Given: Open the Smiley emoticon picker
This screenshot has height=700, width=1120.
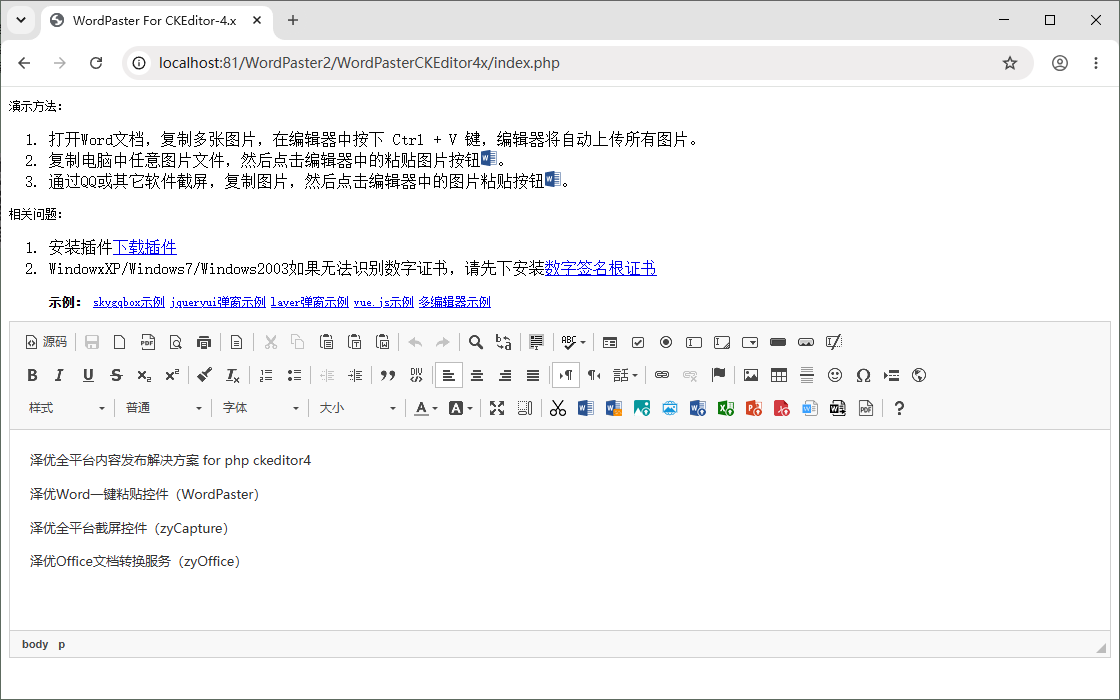Looking at the screenshot, I should click(835, 375).
